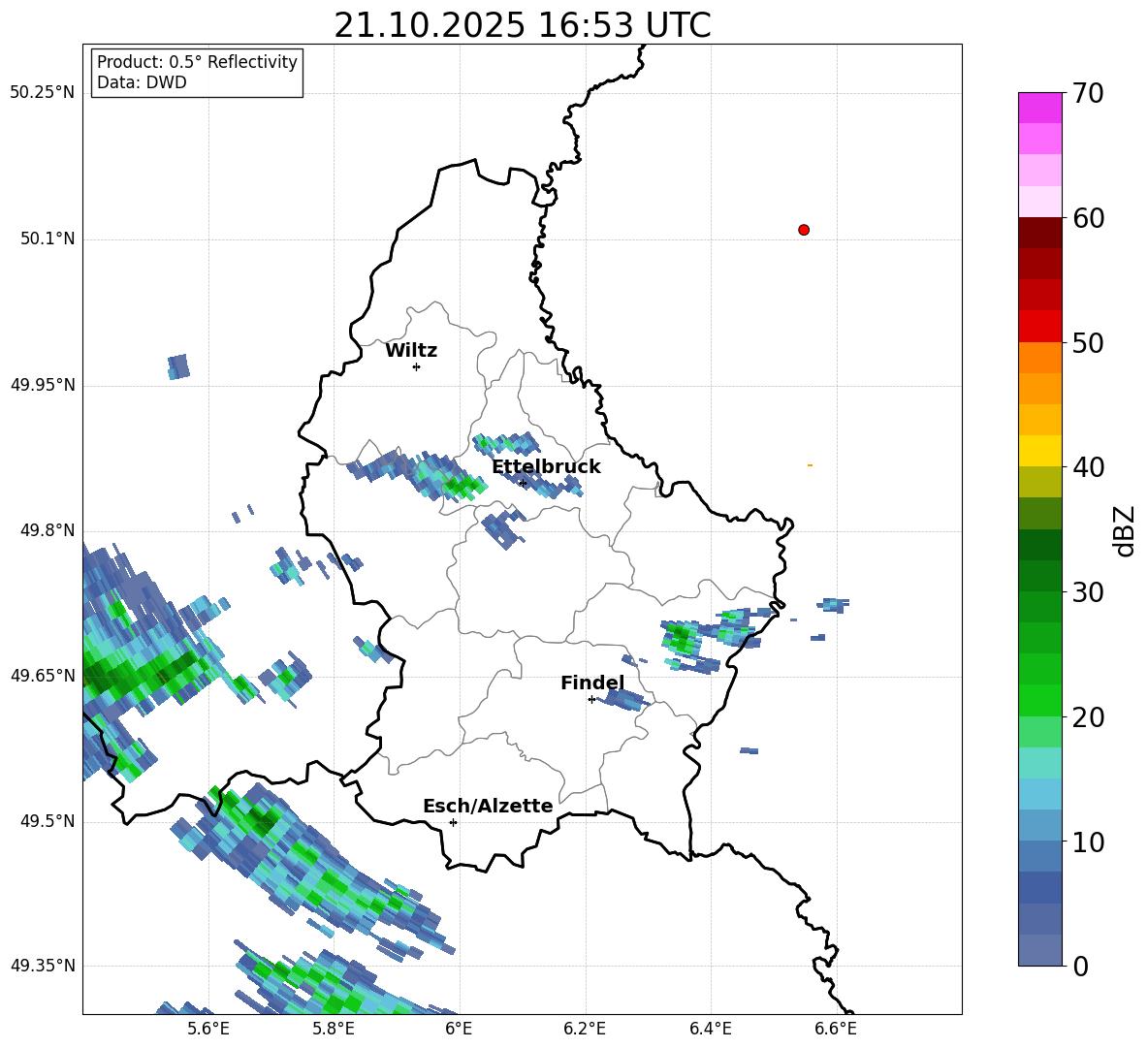Click the Wiltz city label
This screenshot has width=1148, height=1048.
coord(411,351)
